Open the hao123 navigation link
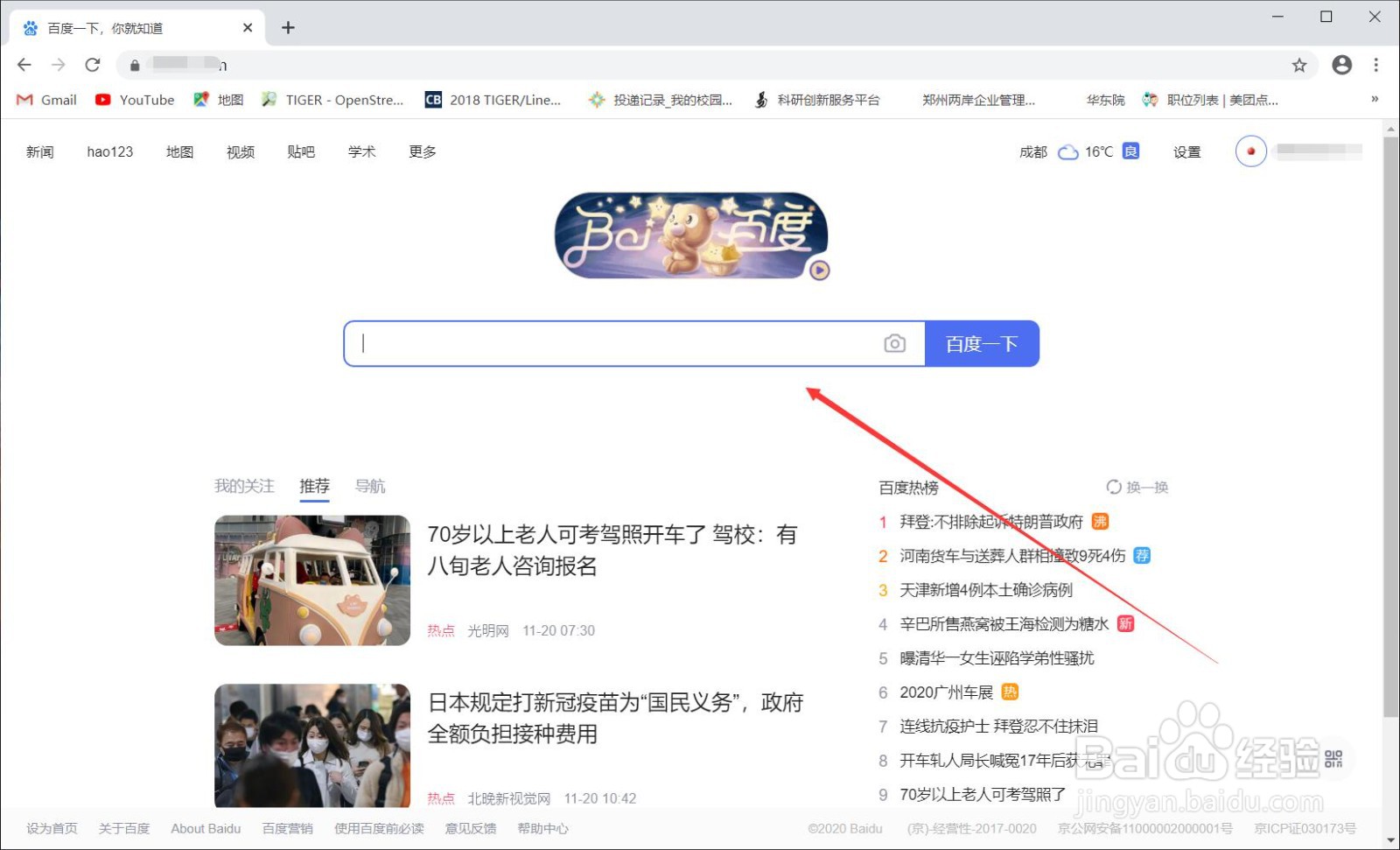Screen dimensions: 1400x850 (x=110, y=151)
